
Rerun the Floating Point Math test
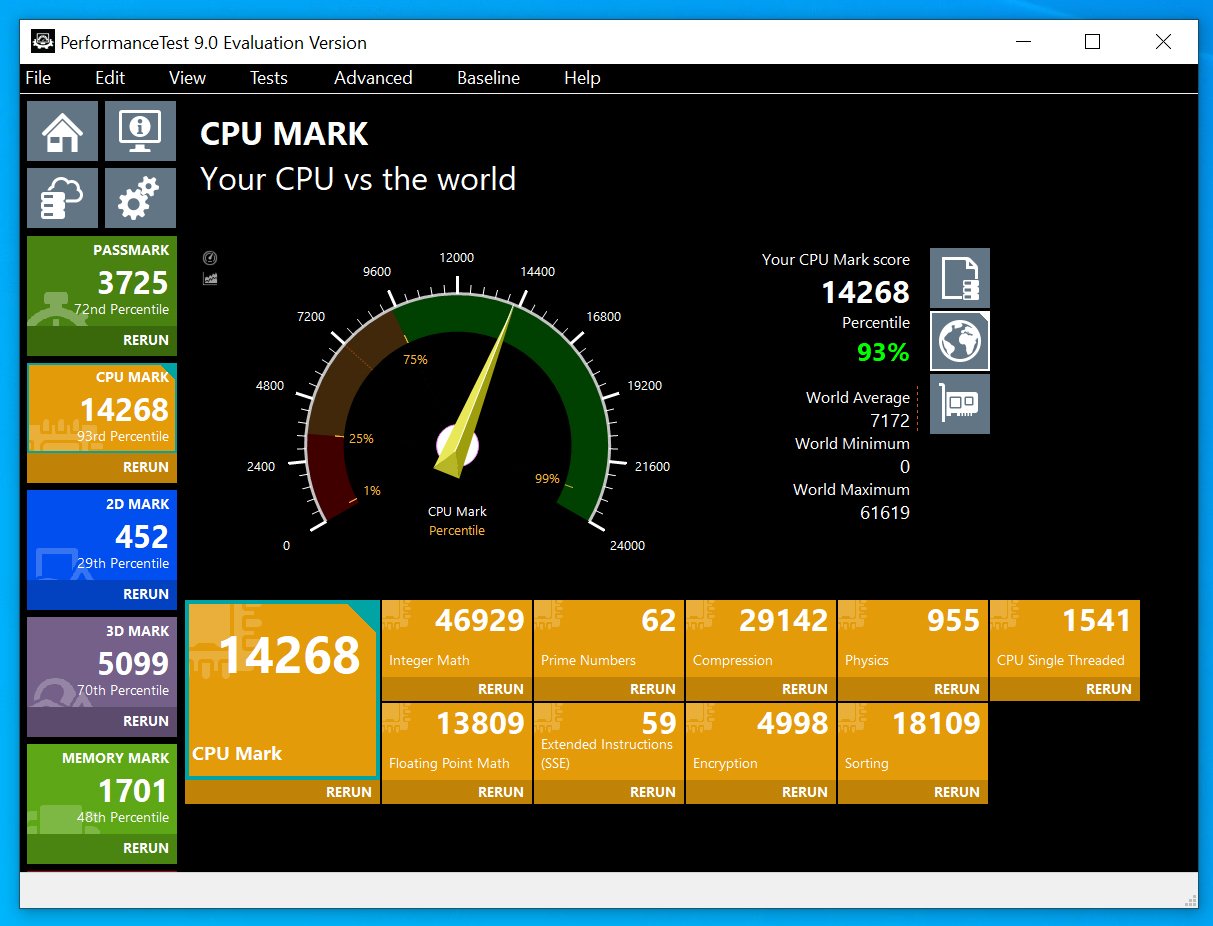coord(501,792)
